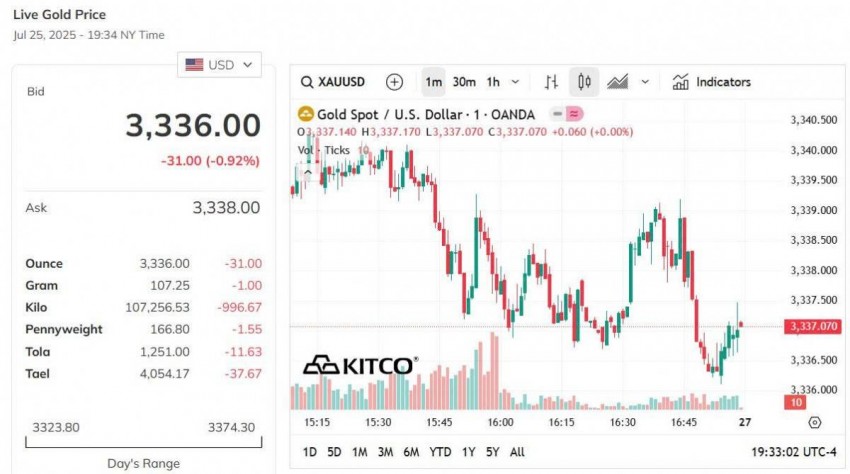Expand the time interval dropdown chevron
The image size is (850, 474).
pos(516,82)
